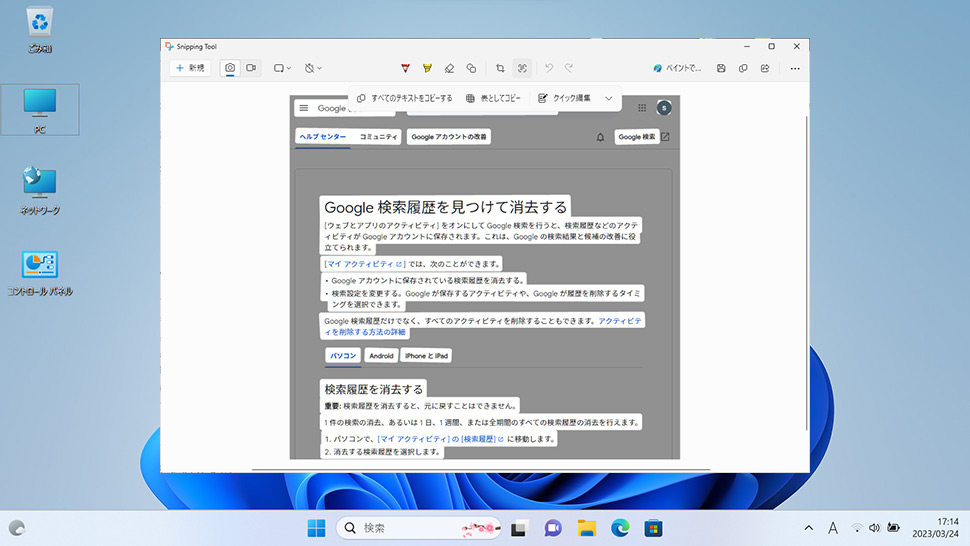Select the ヘルプ センター tab

323,137
